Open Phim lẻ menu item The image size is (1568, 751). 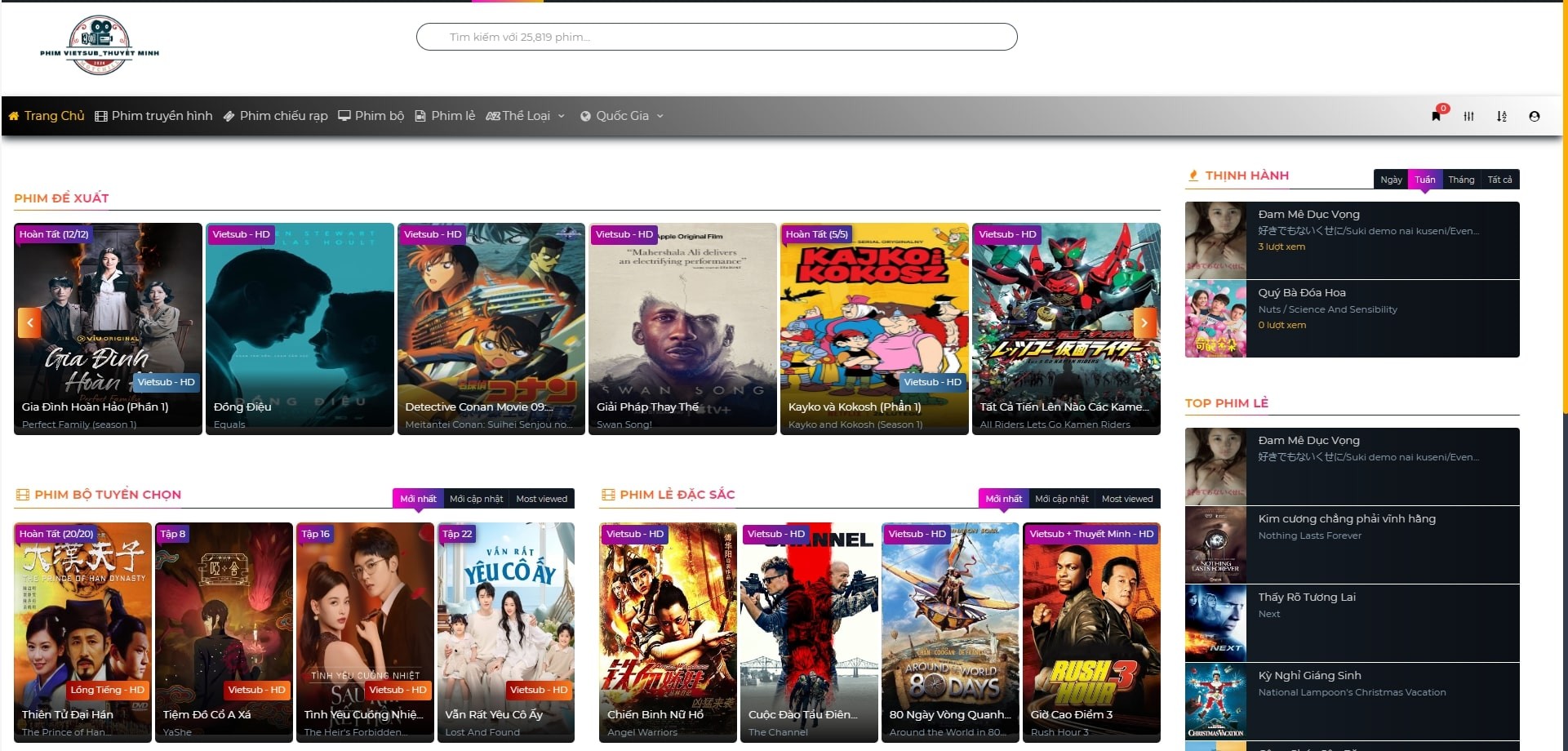click(x=445, y=116)
